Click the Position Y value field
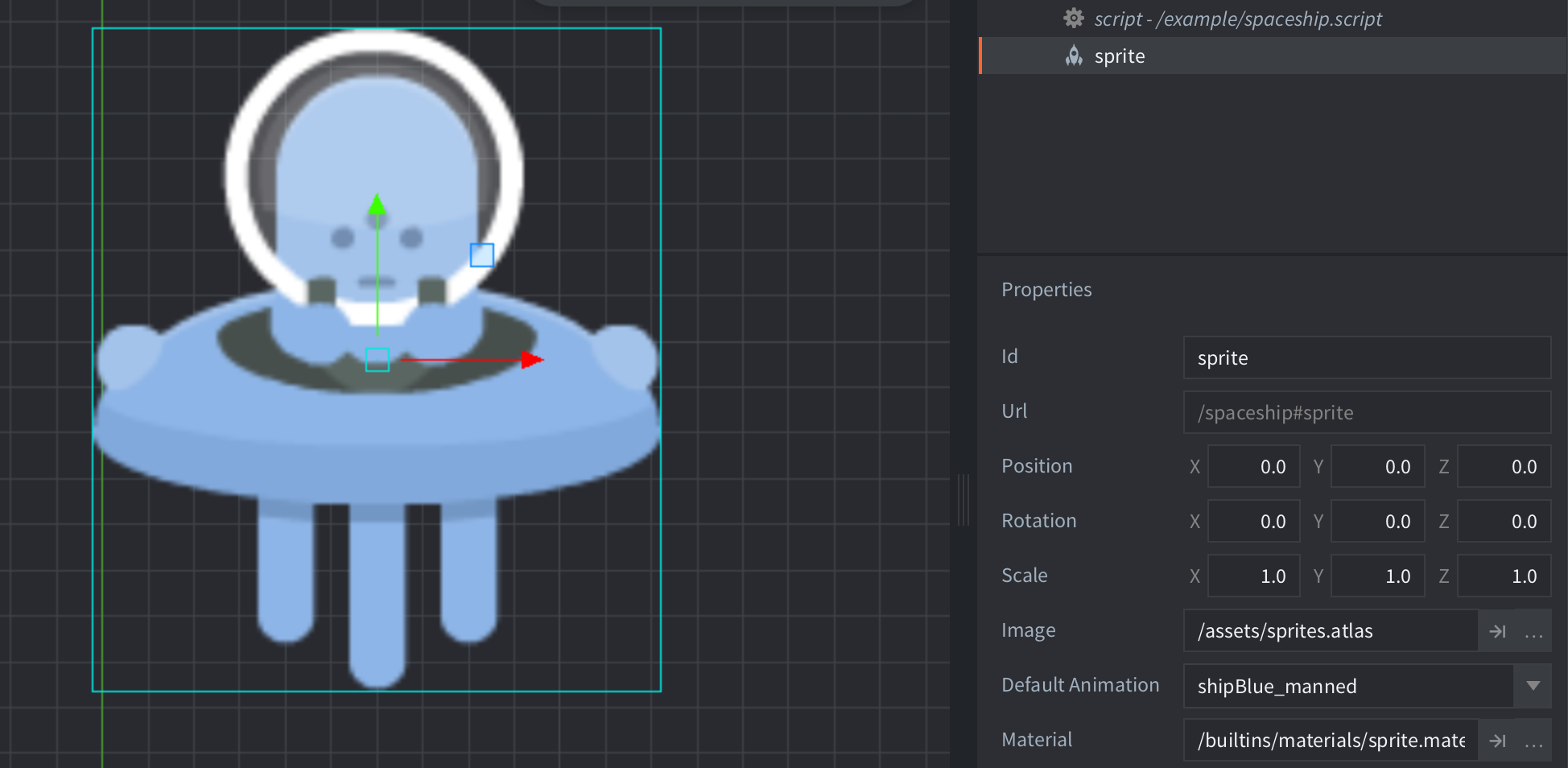 (1377, 466)
